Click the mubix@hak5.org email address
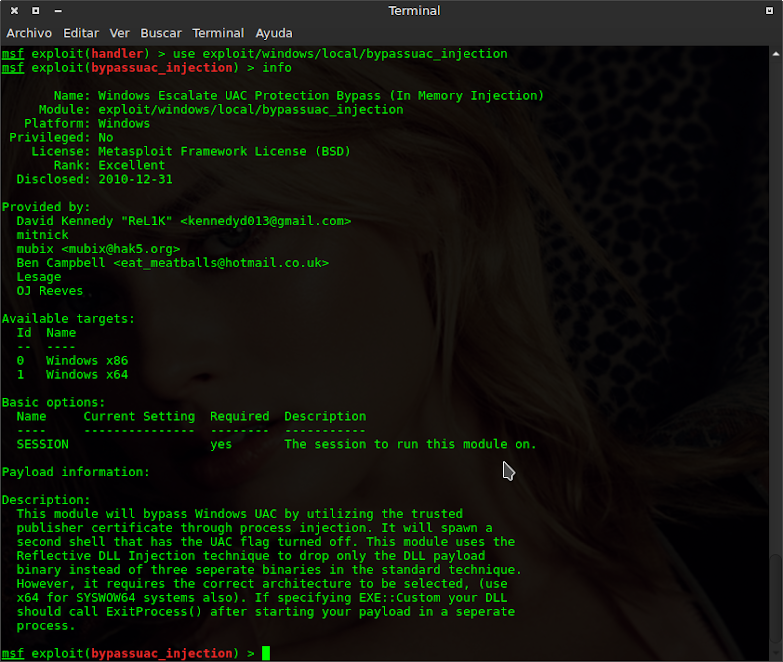 [120, 249]
